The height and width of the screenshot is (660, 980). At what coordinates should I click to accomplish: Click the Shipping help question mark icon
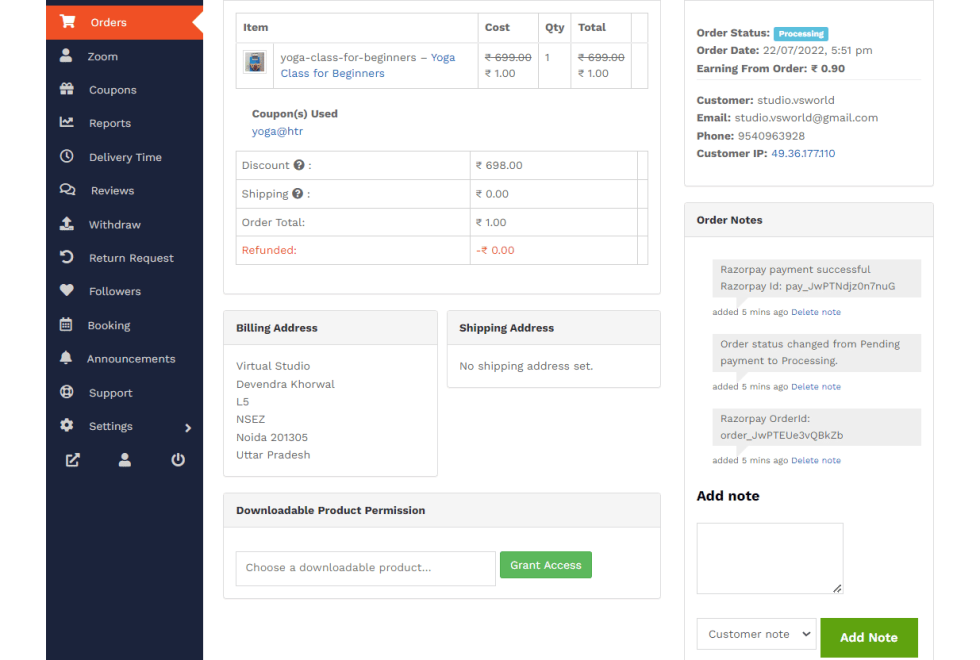click(298, 194)
